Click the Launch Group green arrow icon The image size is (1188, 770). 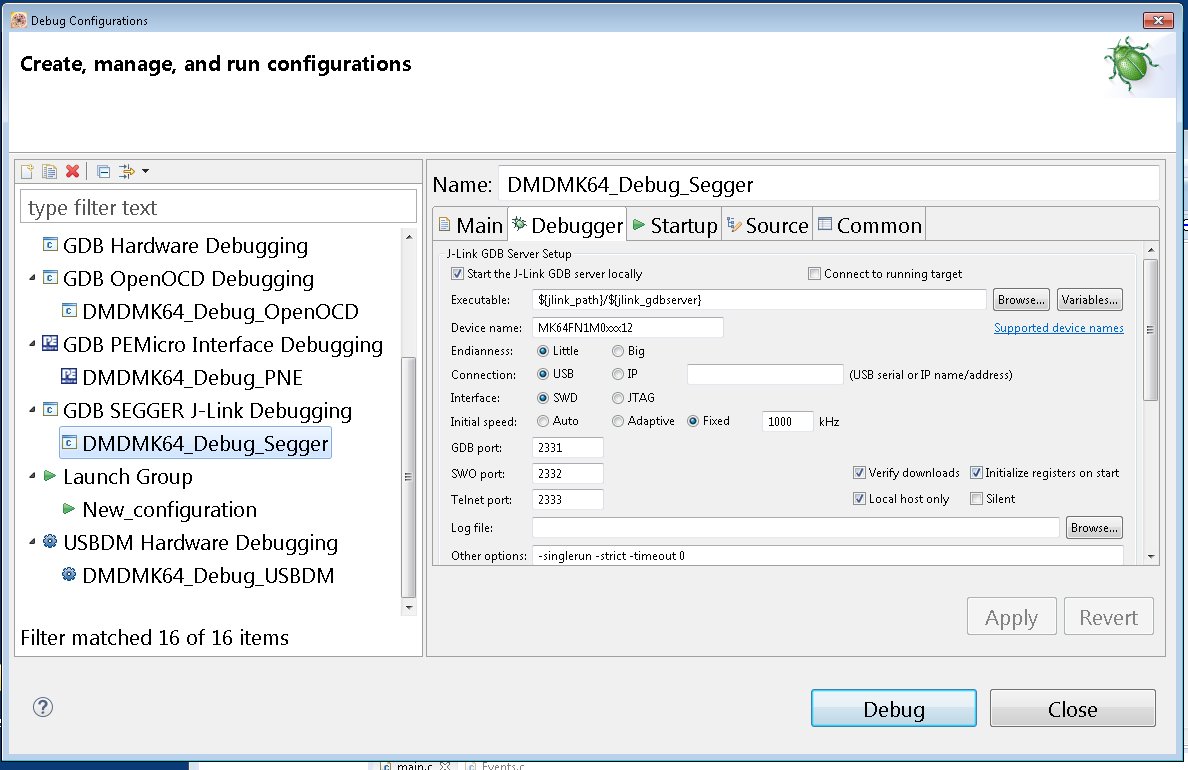pos(50,475)
